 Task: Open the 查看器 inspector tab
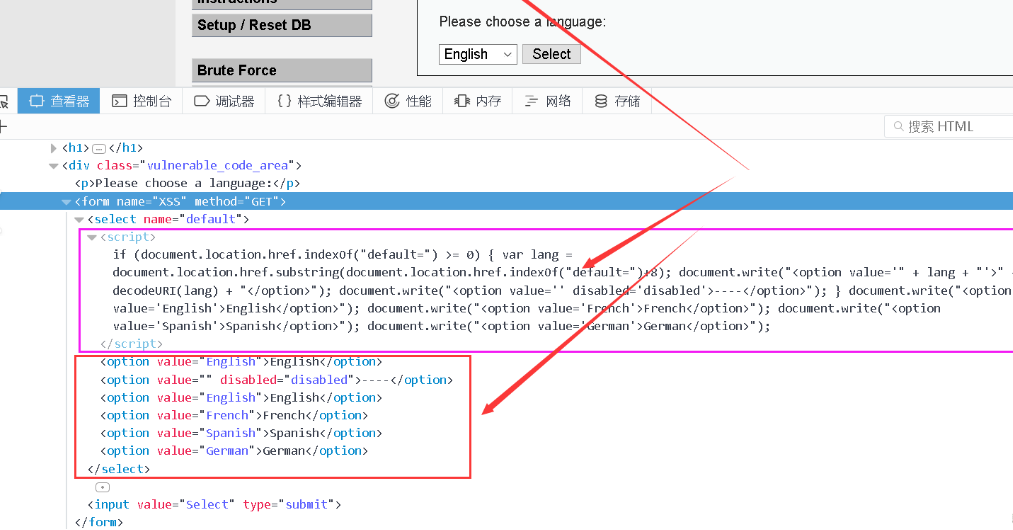pos(59,101)
